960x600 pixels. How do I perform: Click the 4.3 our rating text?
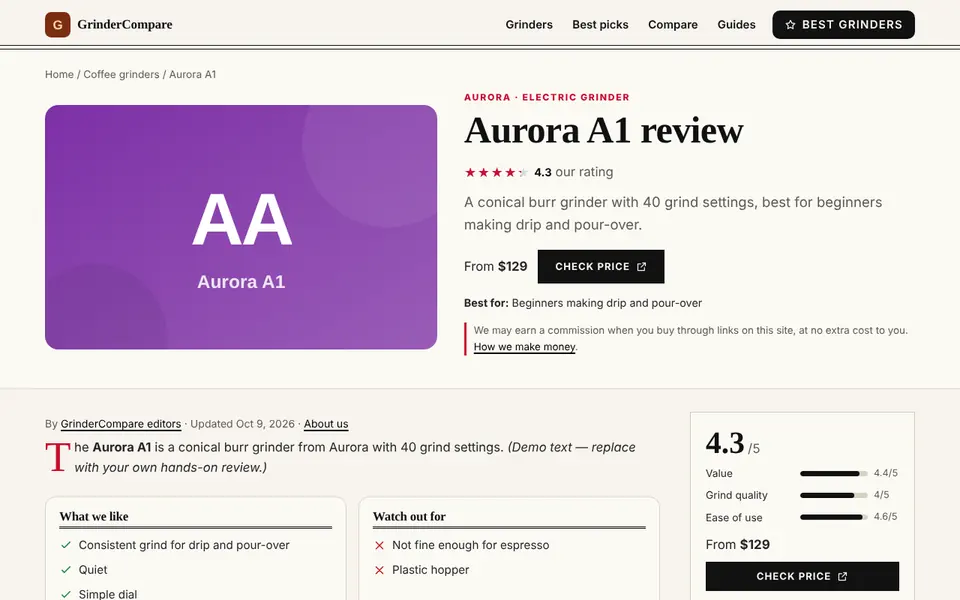pyautogui.click(x=574, y=172)
